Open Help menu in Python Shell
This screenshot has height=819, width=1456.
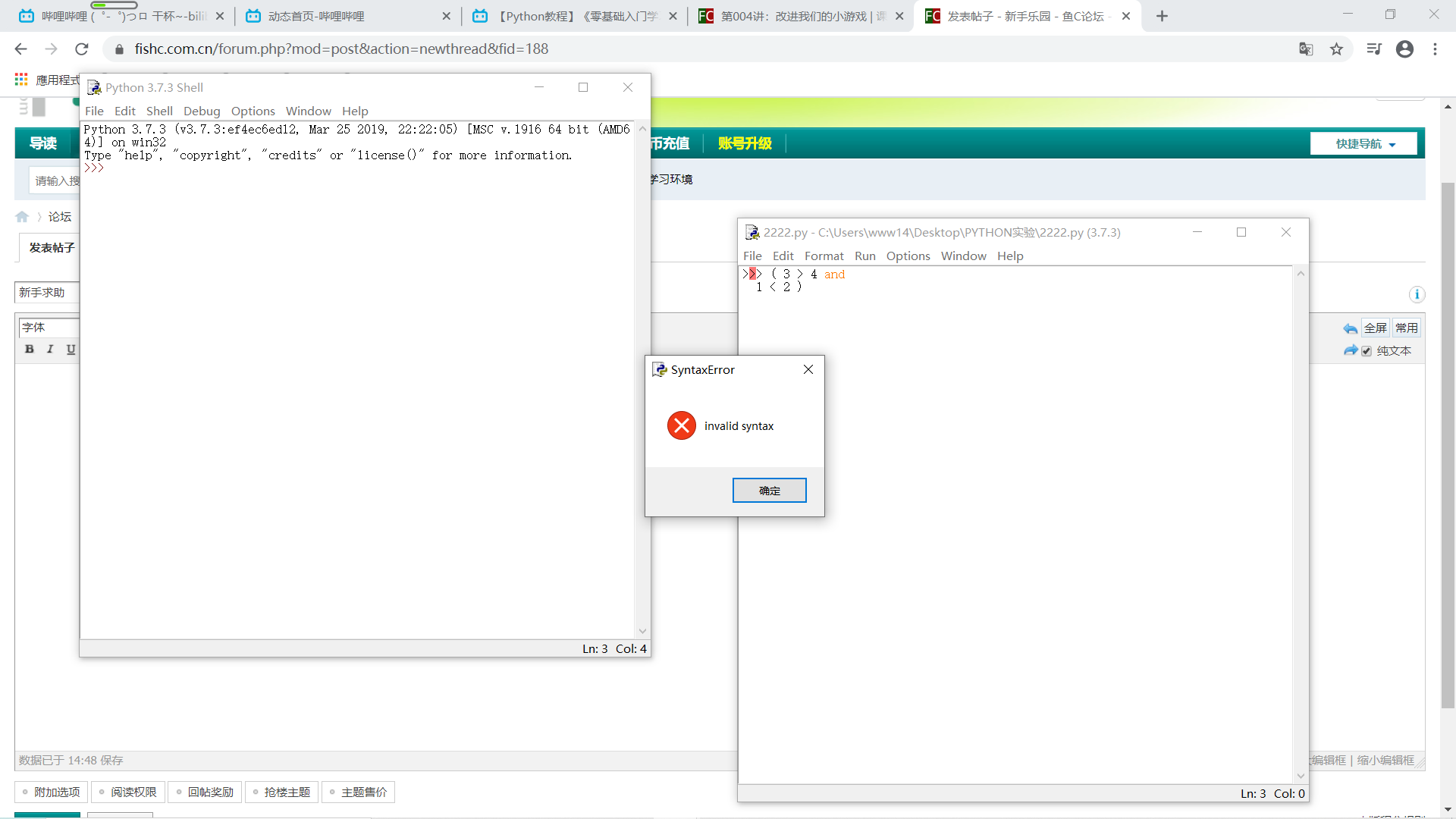(x=355, y=111)
